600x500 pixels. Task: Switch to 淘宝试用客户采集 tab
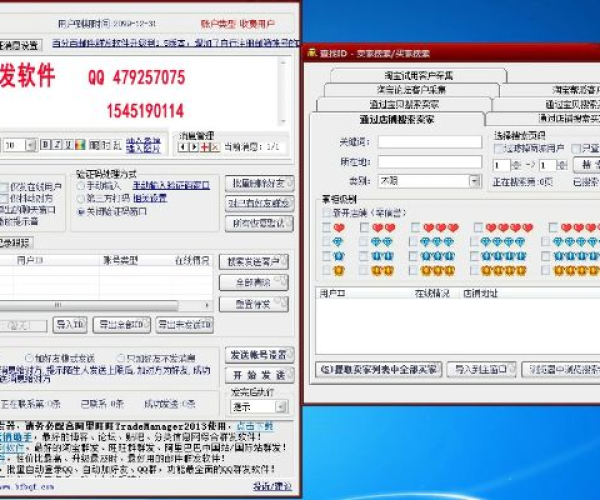pos(419,75)
